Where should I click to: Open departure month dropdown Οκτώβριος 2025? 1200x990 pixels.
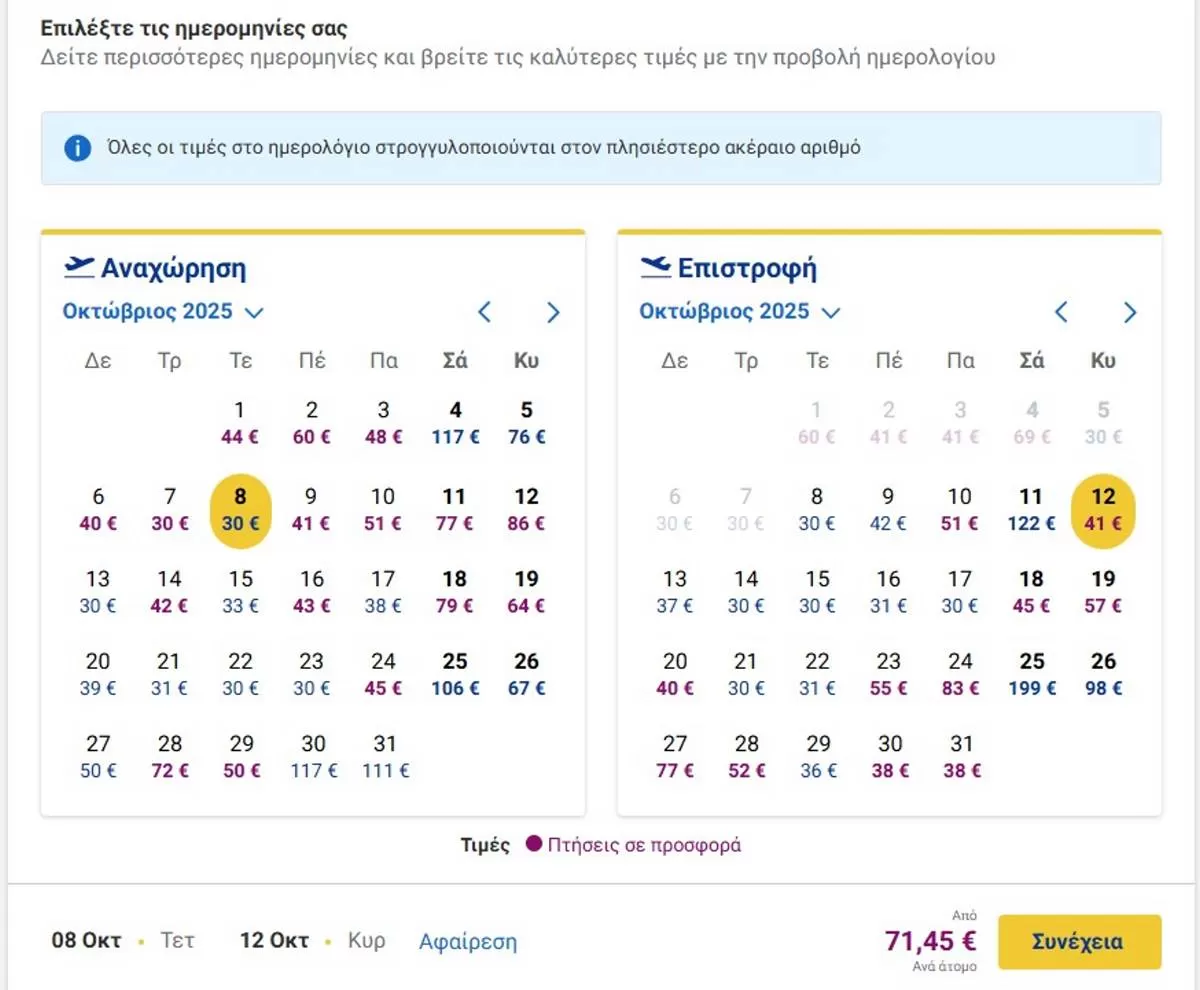162,312
